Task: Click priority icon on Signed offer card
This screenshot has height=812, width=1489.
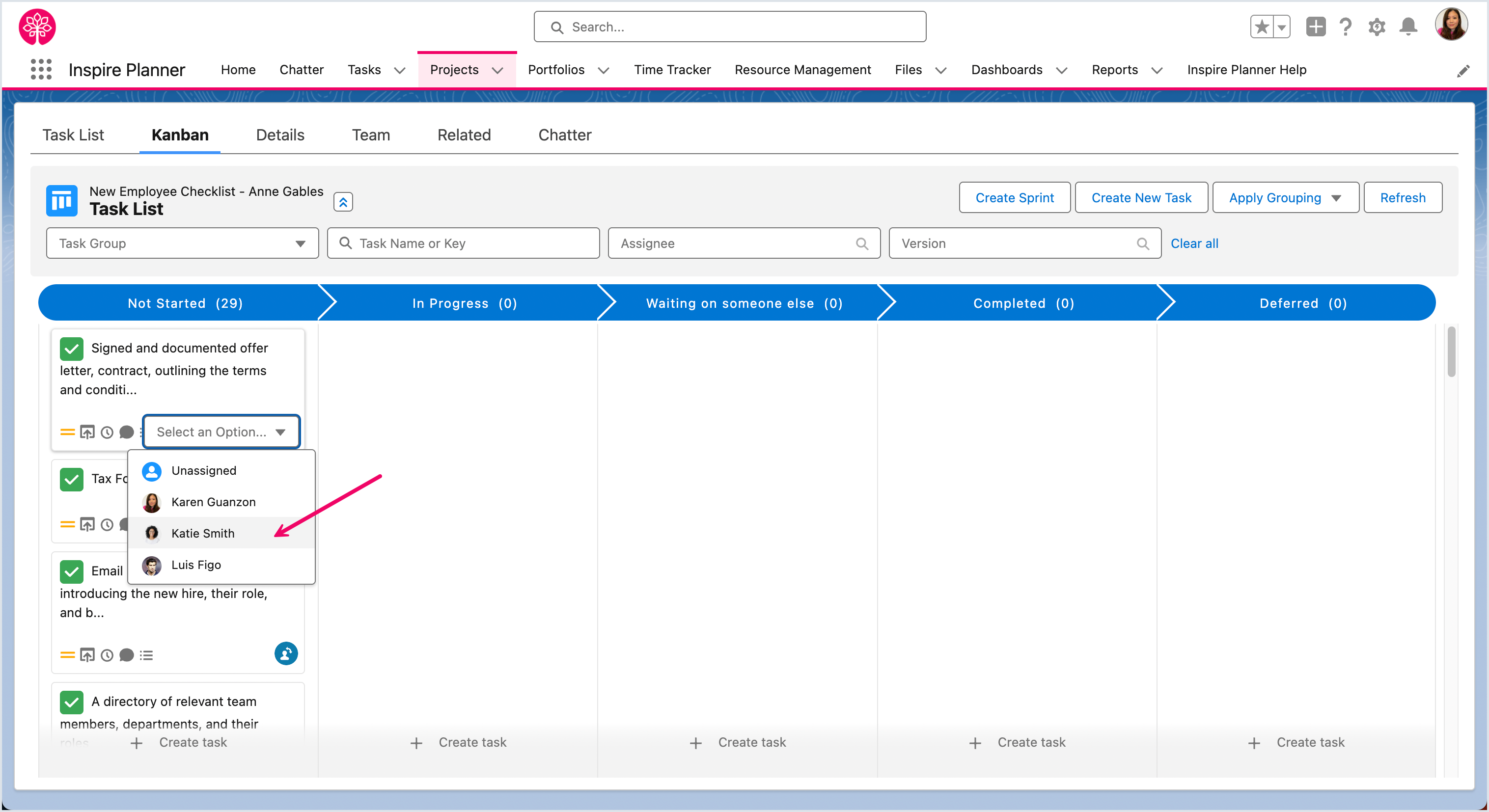Action: [68, 432]
